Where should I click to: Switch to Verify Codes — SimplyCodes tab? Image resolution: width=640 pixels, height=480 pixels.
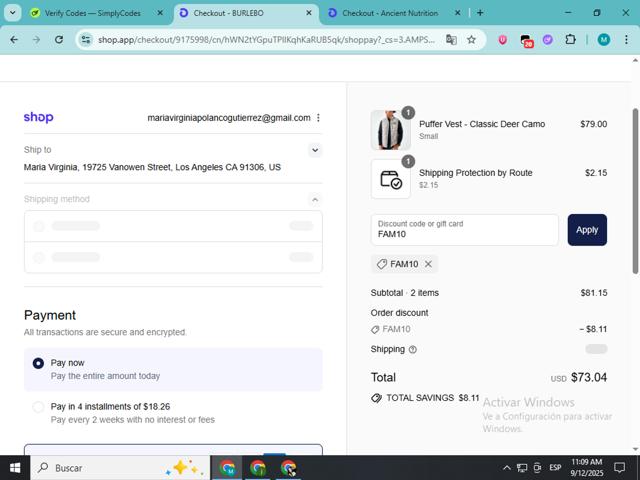[93, 13]
